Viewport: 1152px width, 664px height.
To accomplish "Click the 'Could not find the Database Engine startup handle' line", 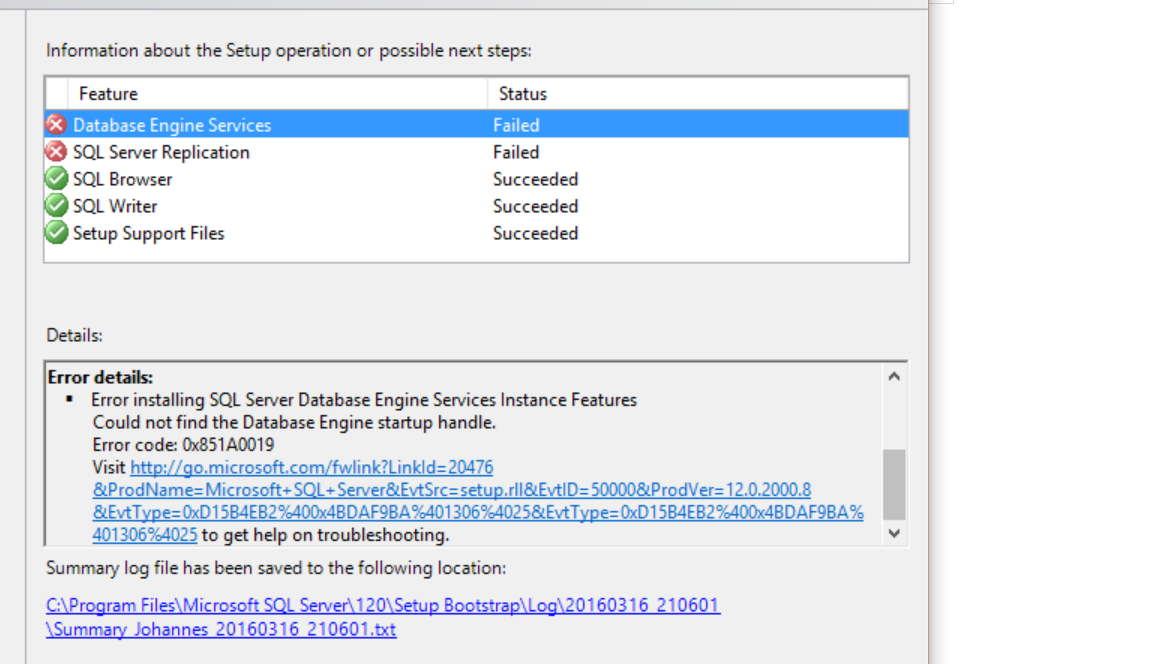I will (x=294, y=422).
